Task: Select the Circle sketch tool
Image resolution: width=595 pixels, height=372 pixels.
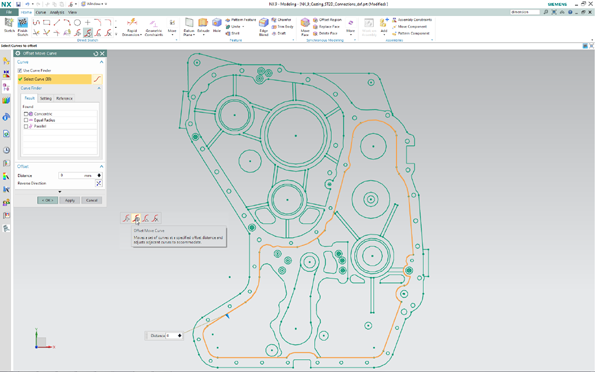Action: (77, 23)
